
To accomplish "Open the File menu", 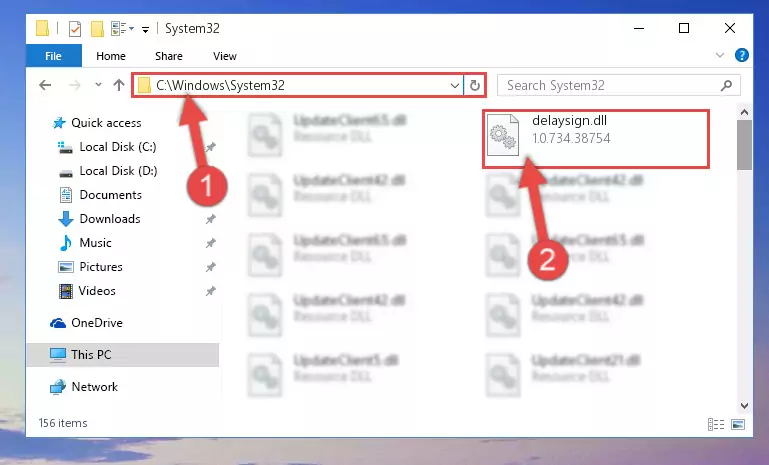I will tap(53, 56).
